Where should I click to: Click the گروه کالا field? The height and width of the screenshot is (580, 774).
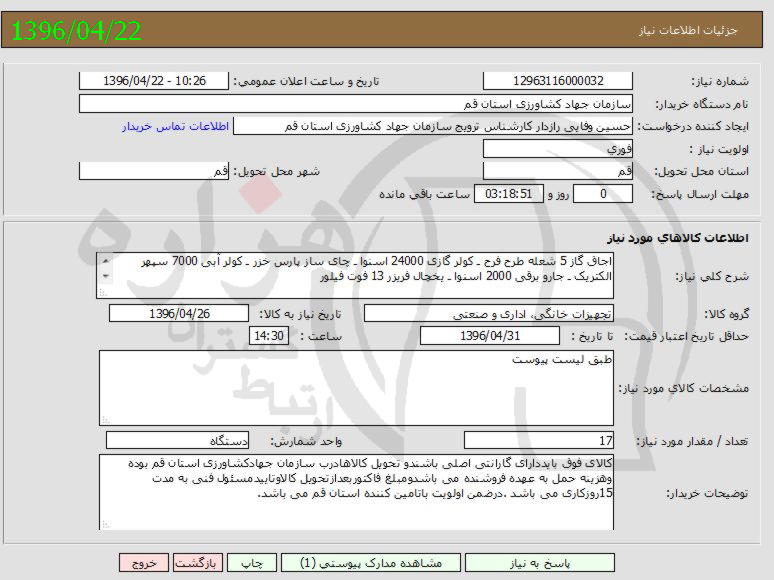tap(490, 314)
